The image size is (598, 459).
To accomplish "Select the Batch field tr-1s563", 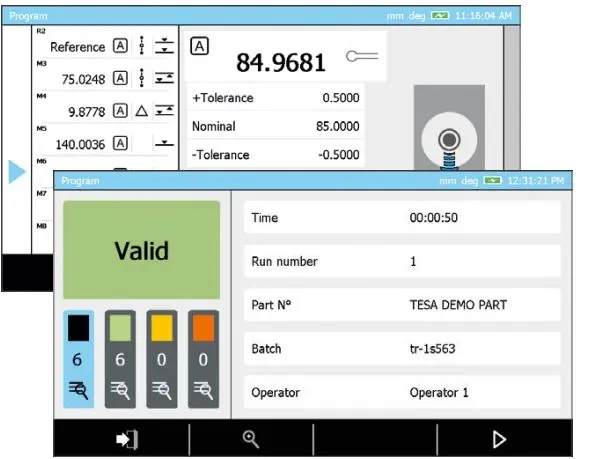I will (x=402, y=348).
